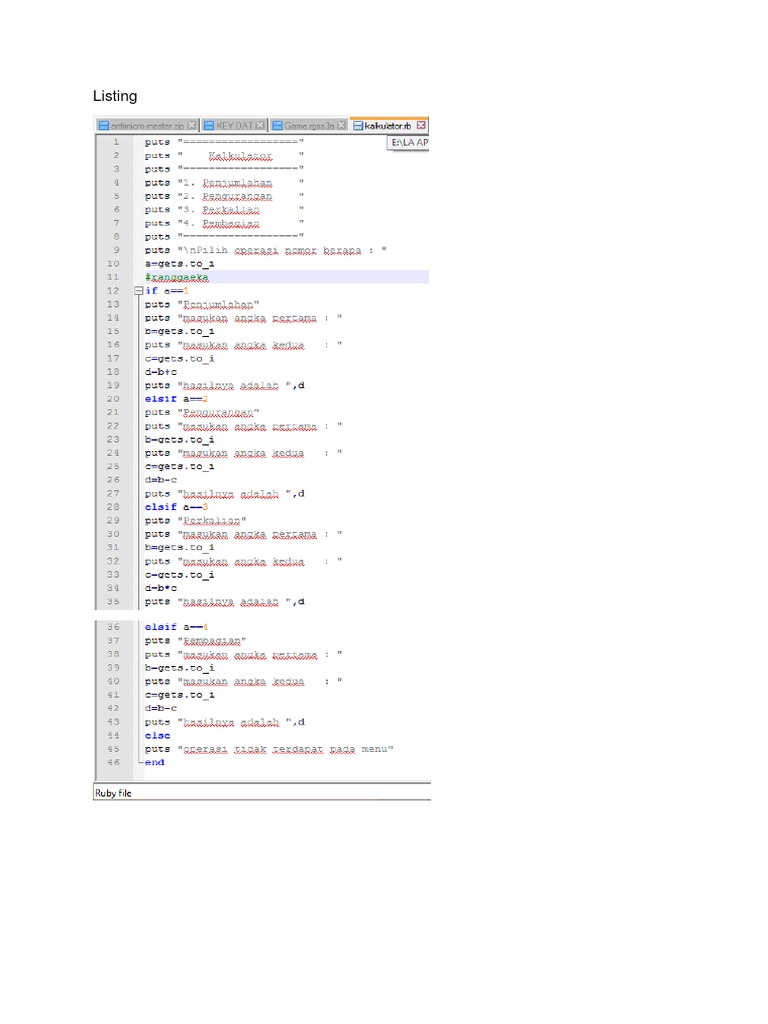This screenshot has width=768, height=1024.
Task: Click the 'Listing' heading
Action: (x=115, y=96)
